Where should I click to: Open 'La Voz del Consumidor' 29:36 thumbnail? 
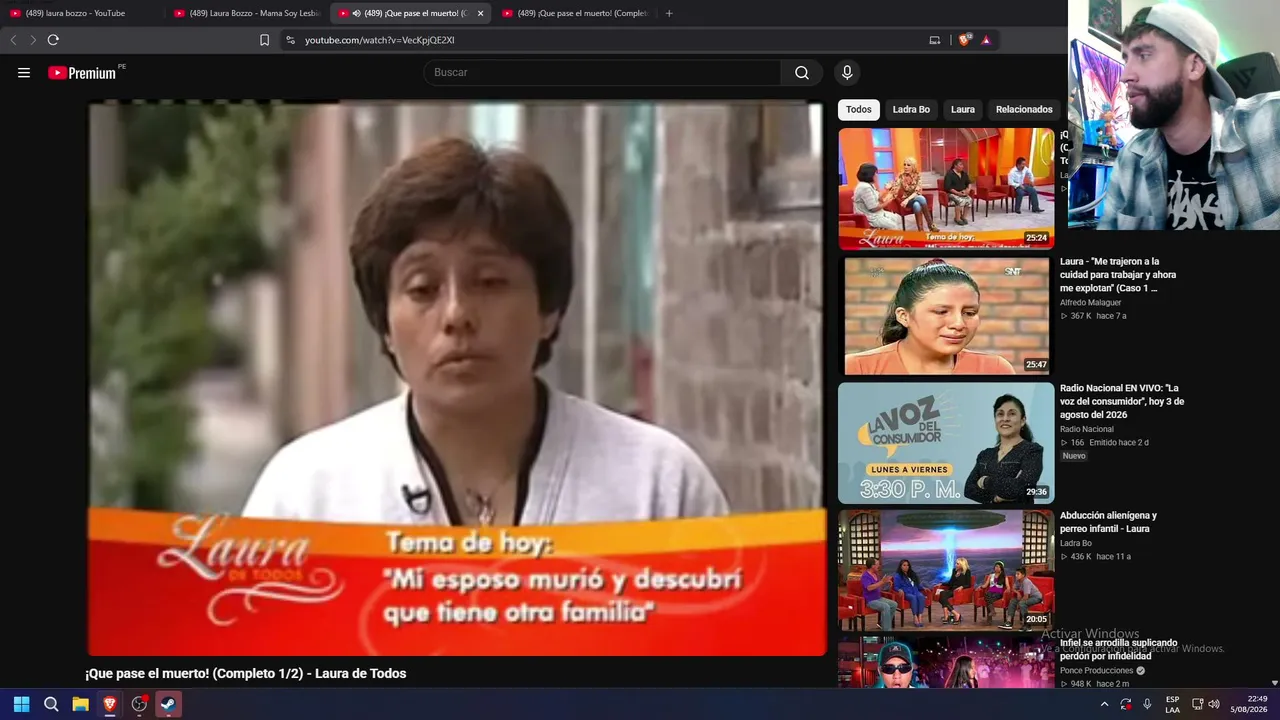tap(946, 443)
